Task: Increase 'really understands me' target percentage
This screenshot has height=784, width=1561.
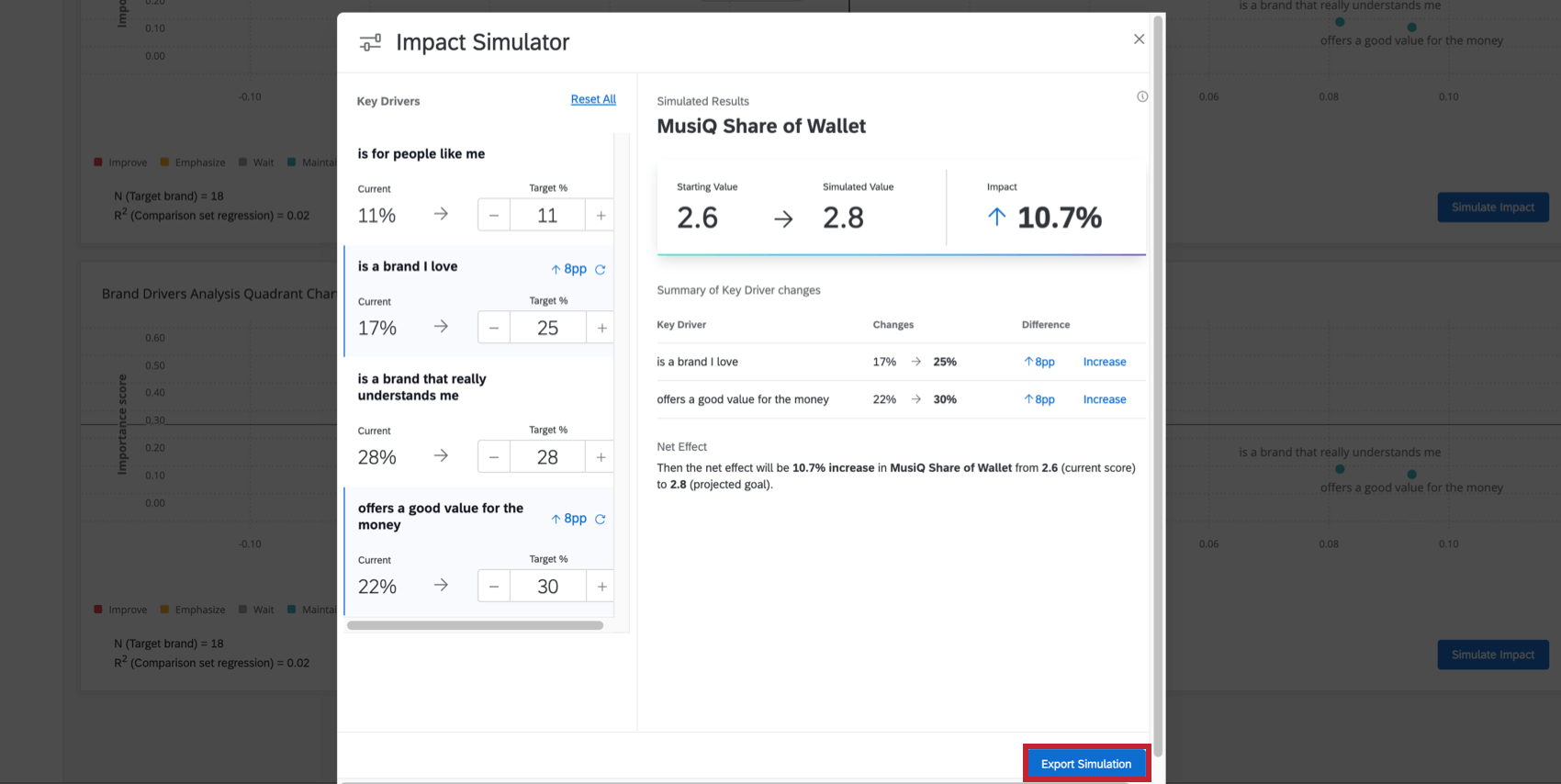Action: [601, 457]
